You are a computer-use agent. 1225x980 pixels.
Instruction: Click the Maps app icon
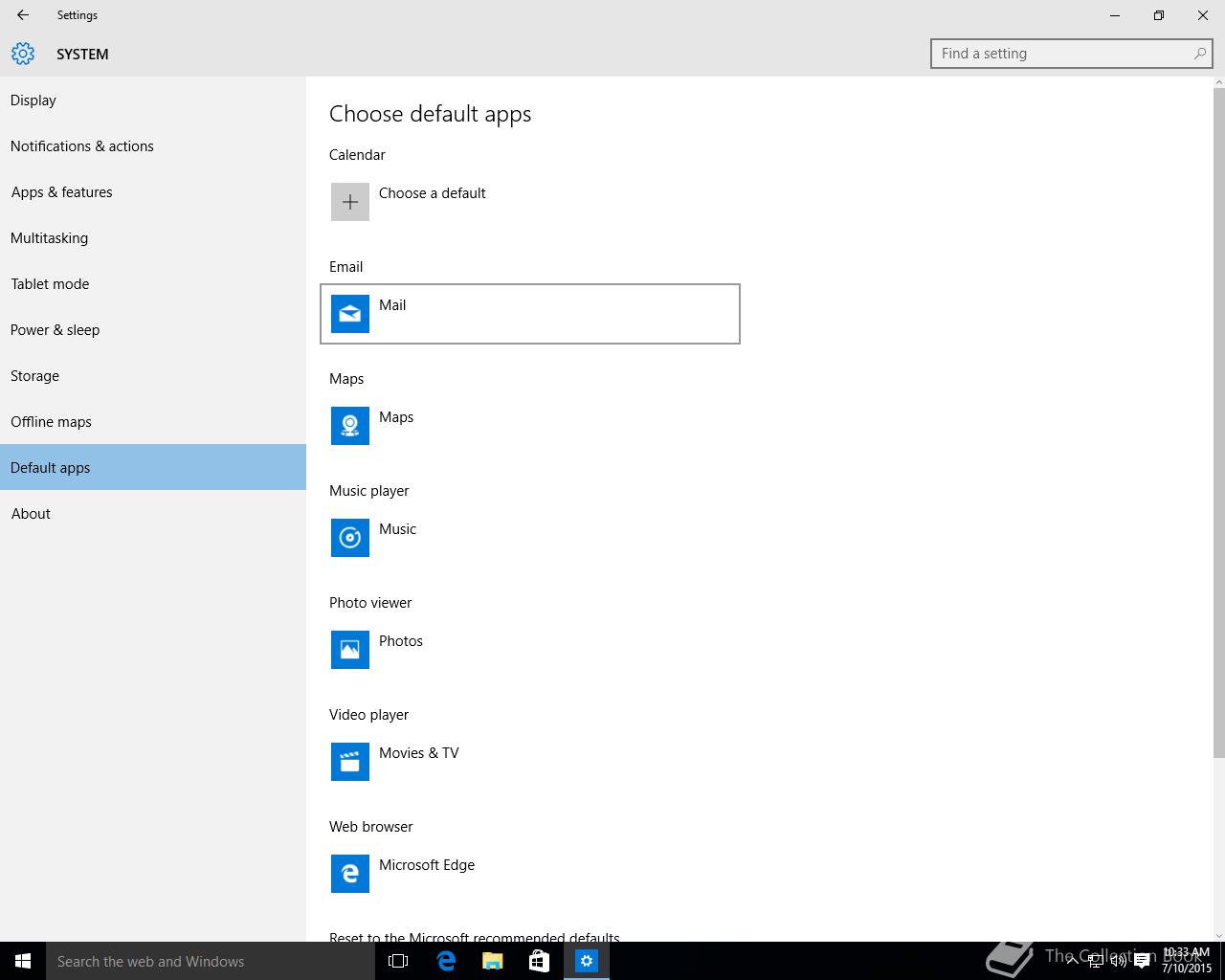point(350,426)
